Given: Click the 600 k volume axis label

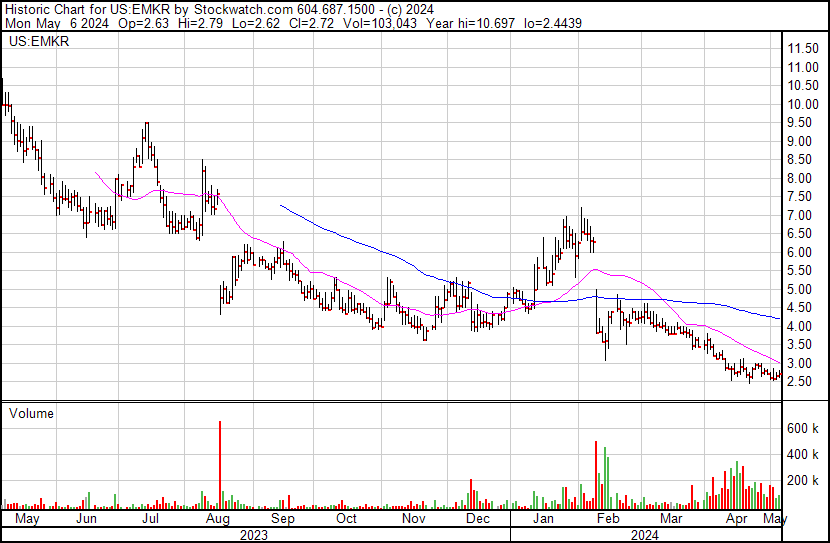Looking at the screenshot, I should [x=802, y=428].
